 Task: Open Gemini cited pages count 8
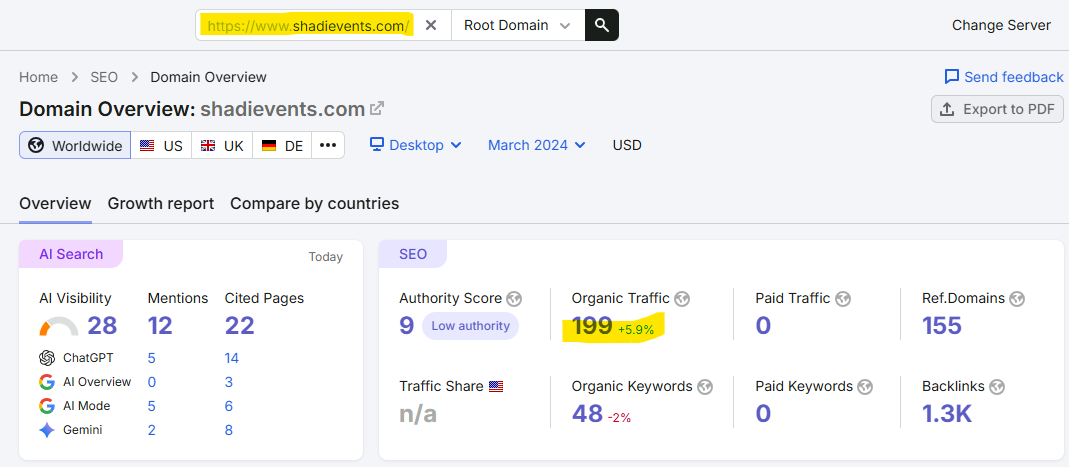pyautogui.click(x=228, y=430)
